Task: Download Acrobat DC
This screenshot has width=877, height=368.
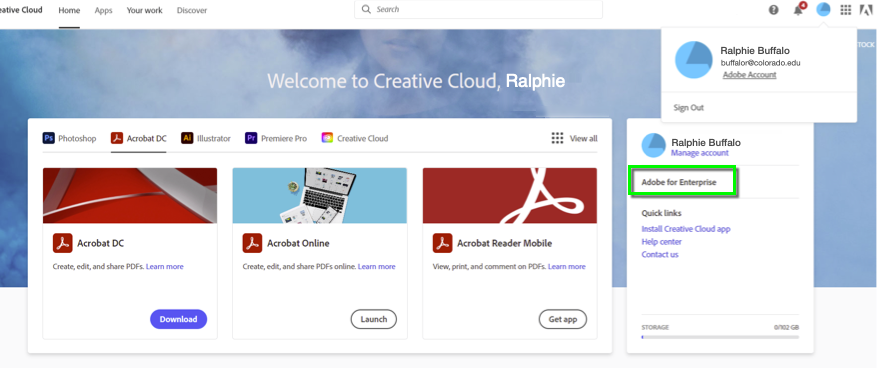Action: [178, 319]
